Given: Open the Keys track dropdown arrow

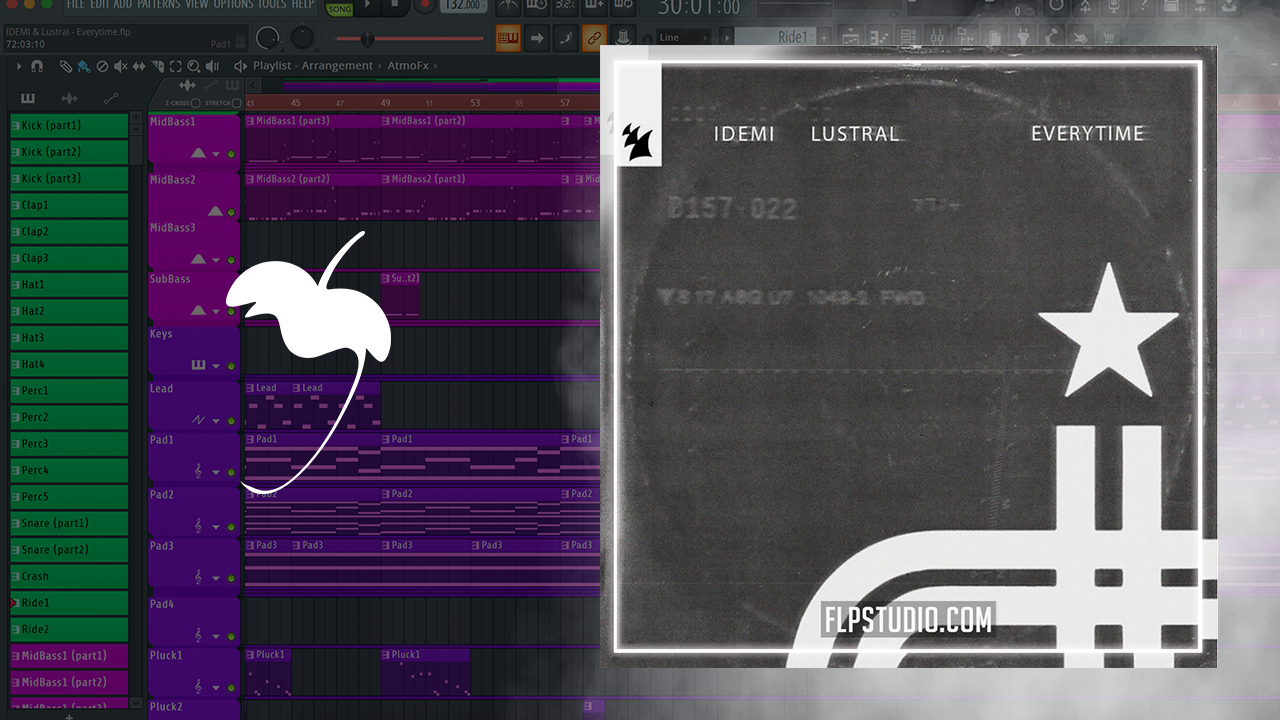Looking at the screenshot, I should click(x=216, y=367).
